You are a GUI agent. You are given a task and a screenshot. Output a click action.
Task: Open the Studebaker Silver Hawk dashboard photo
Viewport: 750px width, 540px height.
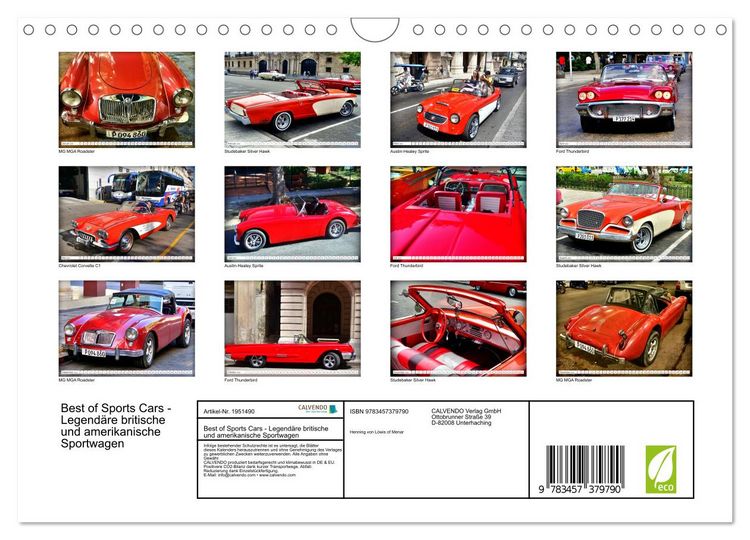tap(458, 328)
